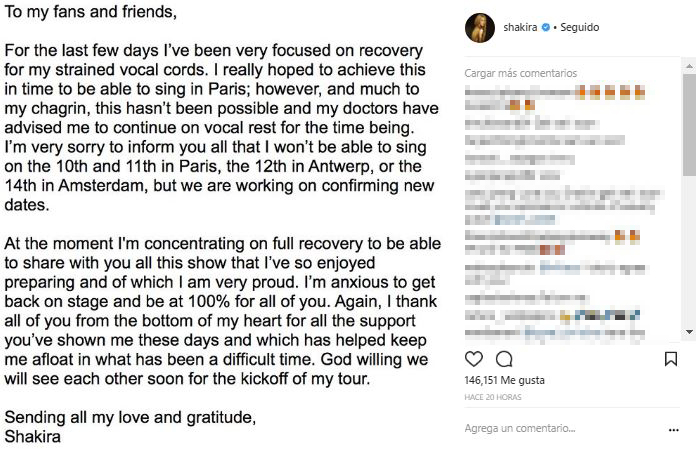Click the blue verified badge

coord(544,28)
